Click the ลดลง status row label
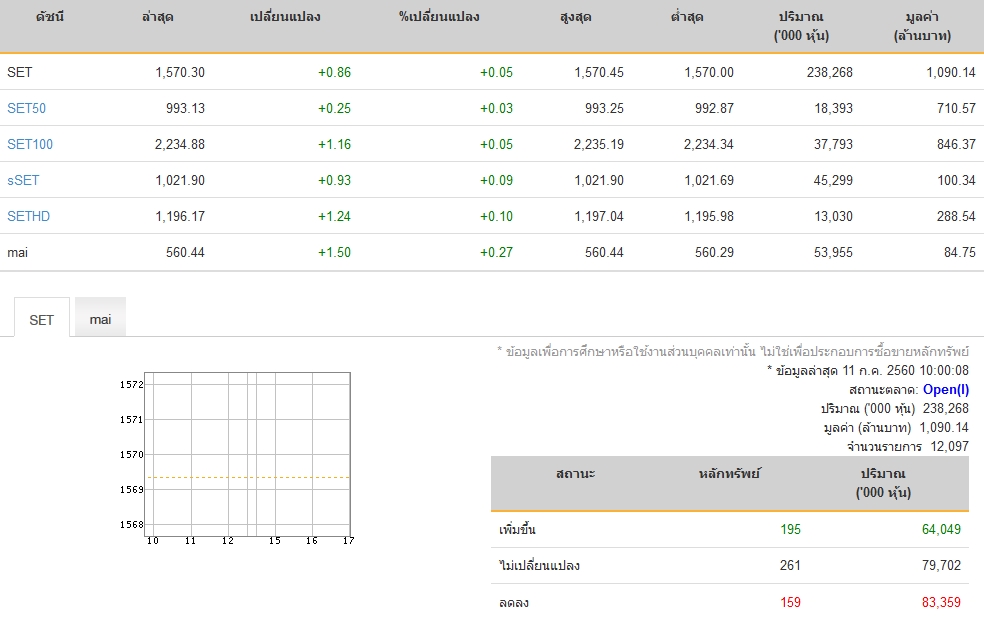The width and height of the screenshot is (984, 617). (x=514, y=603)
